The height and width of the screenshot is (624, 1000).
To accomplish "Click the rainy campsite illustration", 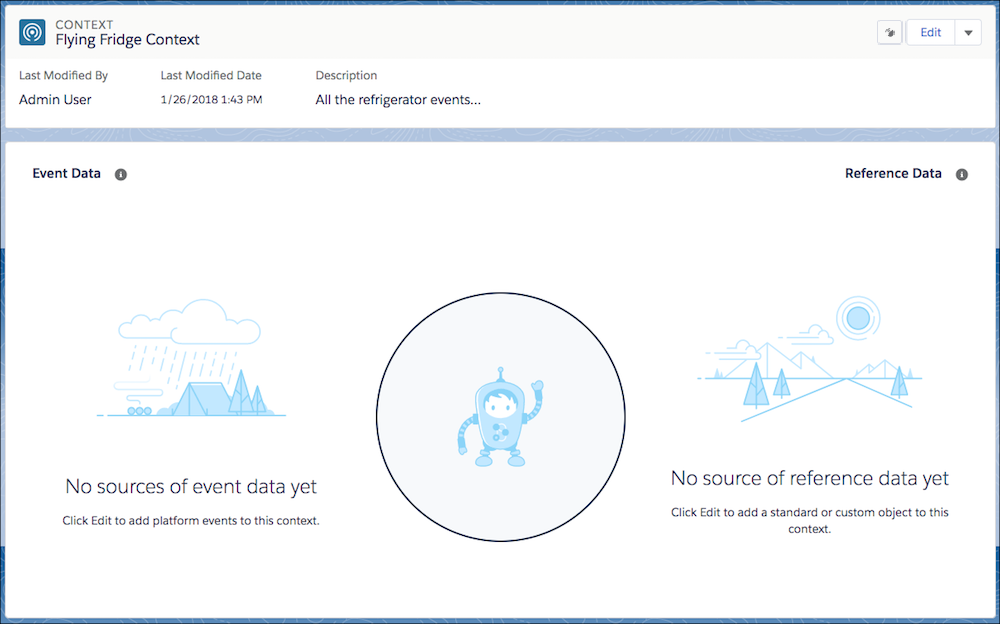I will (191, 358).
